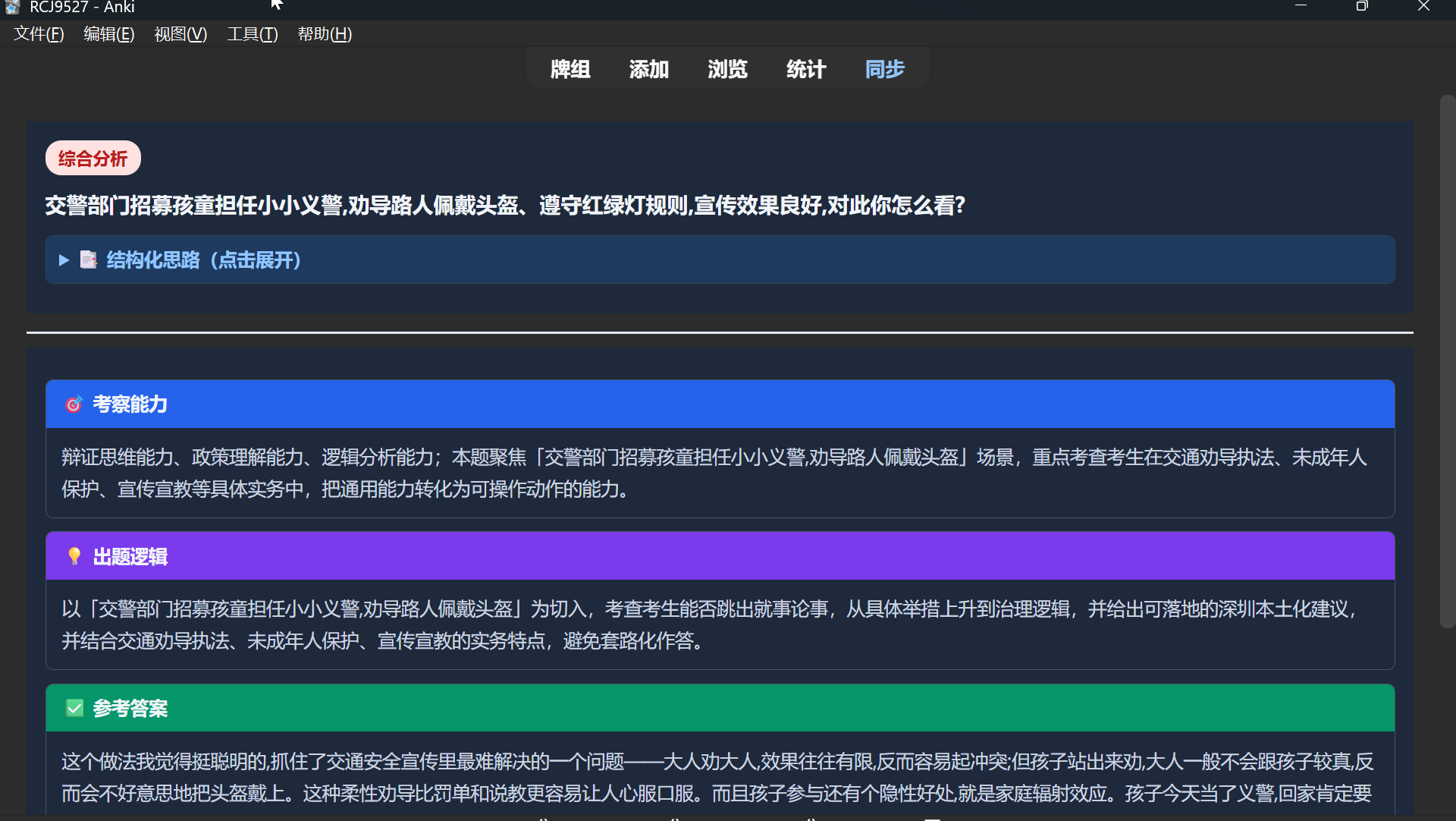Click the target icon next to 考察能力
Image resolution: width=1456 pixels, height=821 pixels.
tap(74, 404)
